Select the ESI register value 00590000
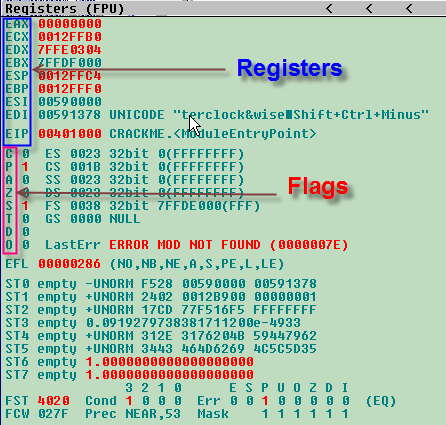The height and width of the screenshot is (425, 446). (x=70, y=102)
